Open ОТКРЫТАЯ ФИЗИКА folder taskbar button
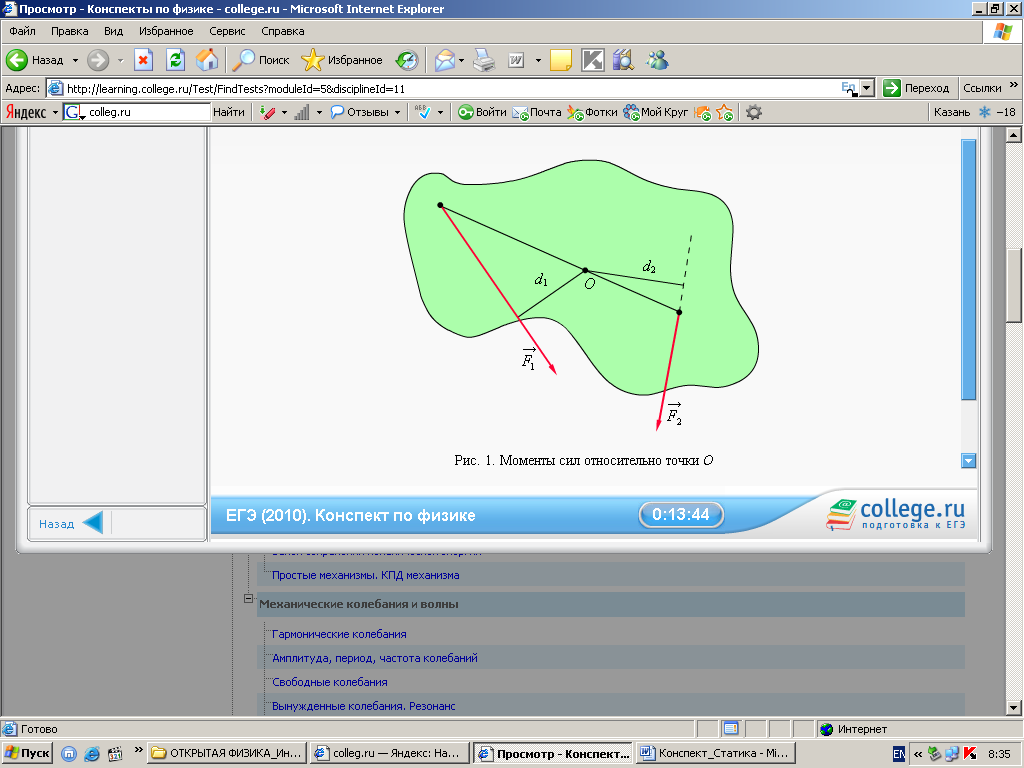The height and width of the screenshot is (768, 1024). pyautogui.click(x=226, y=753)
